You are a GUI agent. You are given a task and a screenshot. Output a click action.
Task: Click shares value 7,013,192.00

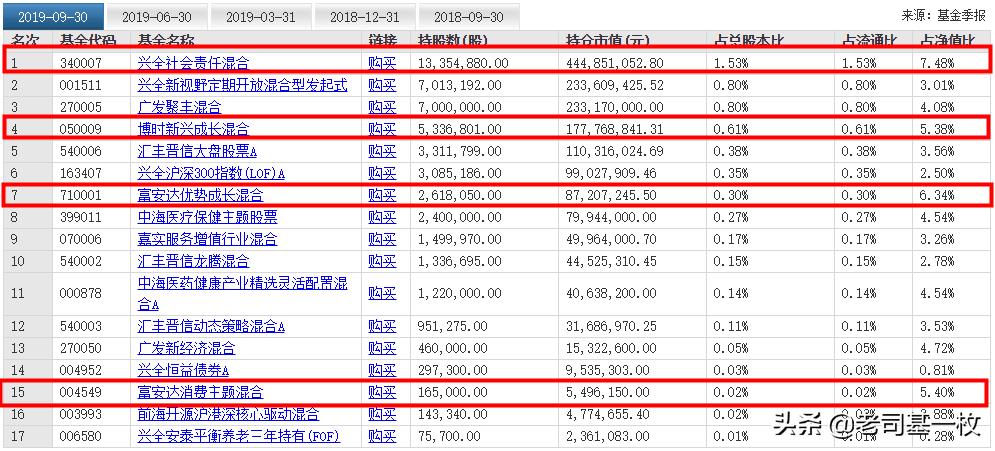[459, 84]
